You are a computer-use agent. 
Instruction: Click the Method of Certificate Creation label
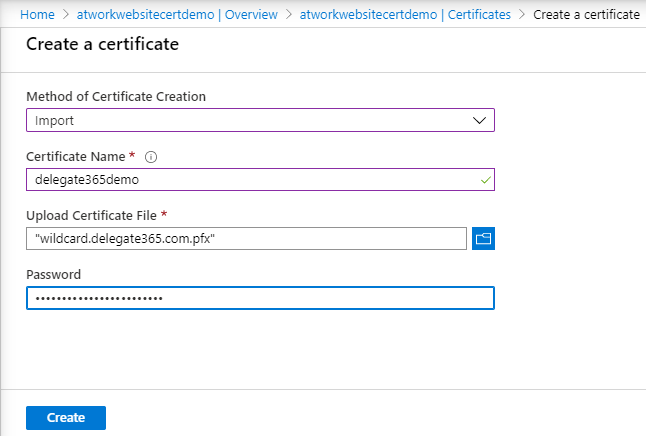point(116,97)
